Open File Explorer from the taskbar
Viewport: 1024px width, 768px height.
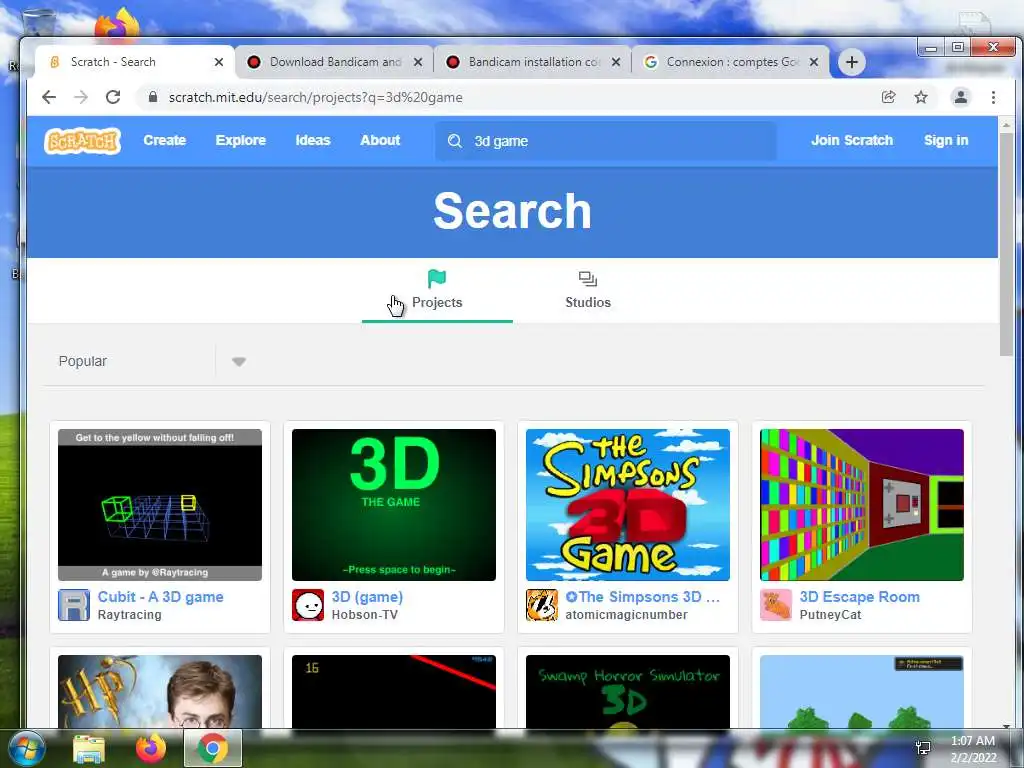[x=89, y=748]
